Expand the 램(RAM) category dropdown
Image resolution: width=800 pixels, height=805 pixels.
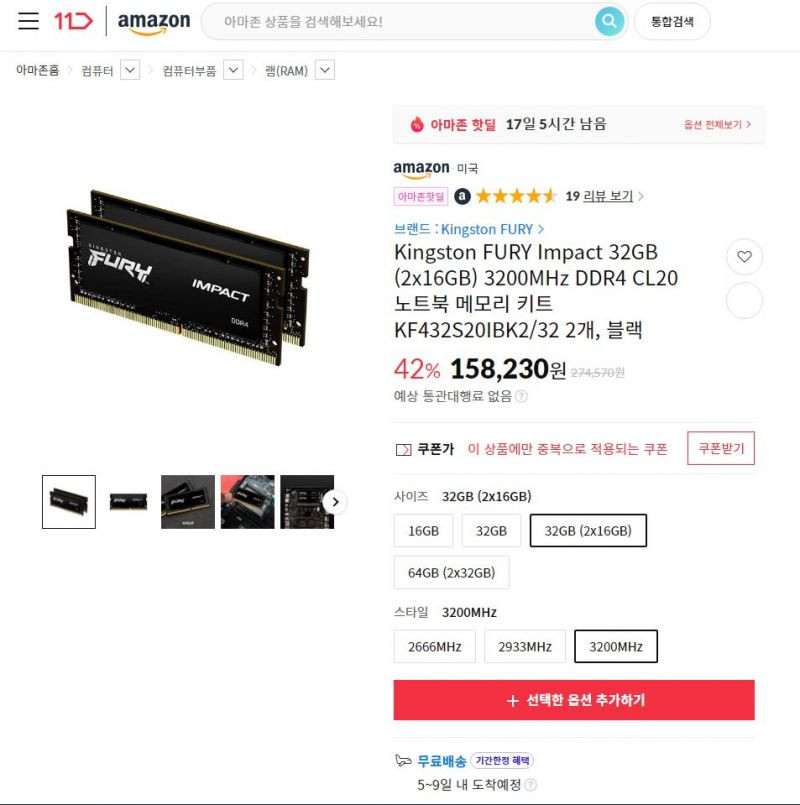[x=325, y=70]
